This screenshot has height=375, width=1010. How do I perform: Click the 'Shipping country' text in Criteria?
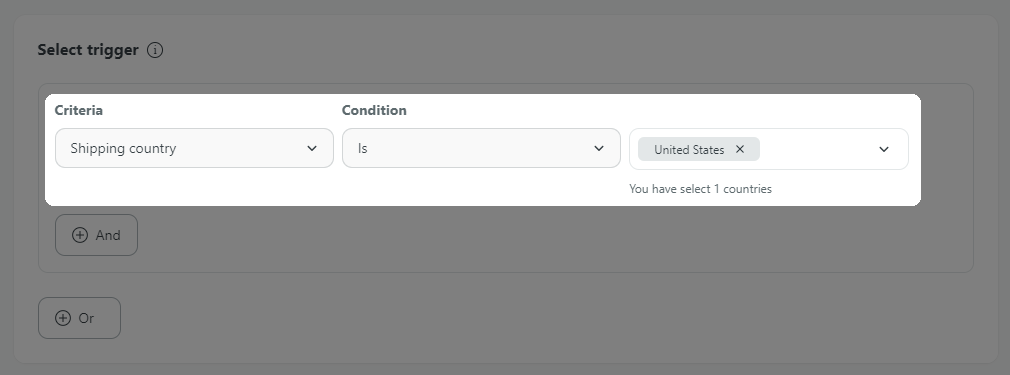123,148
